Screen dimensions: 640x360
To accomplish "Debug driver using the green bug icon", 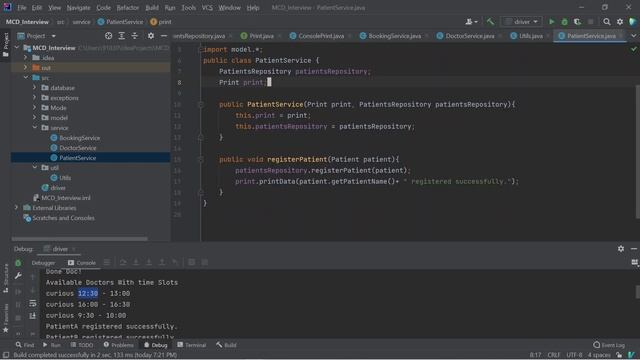I will click(564, 22).
